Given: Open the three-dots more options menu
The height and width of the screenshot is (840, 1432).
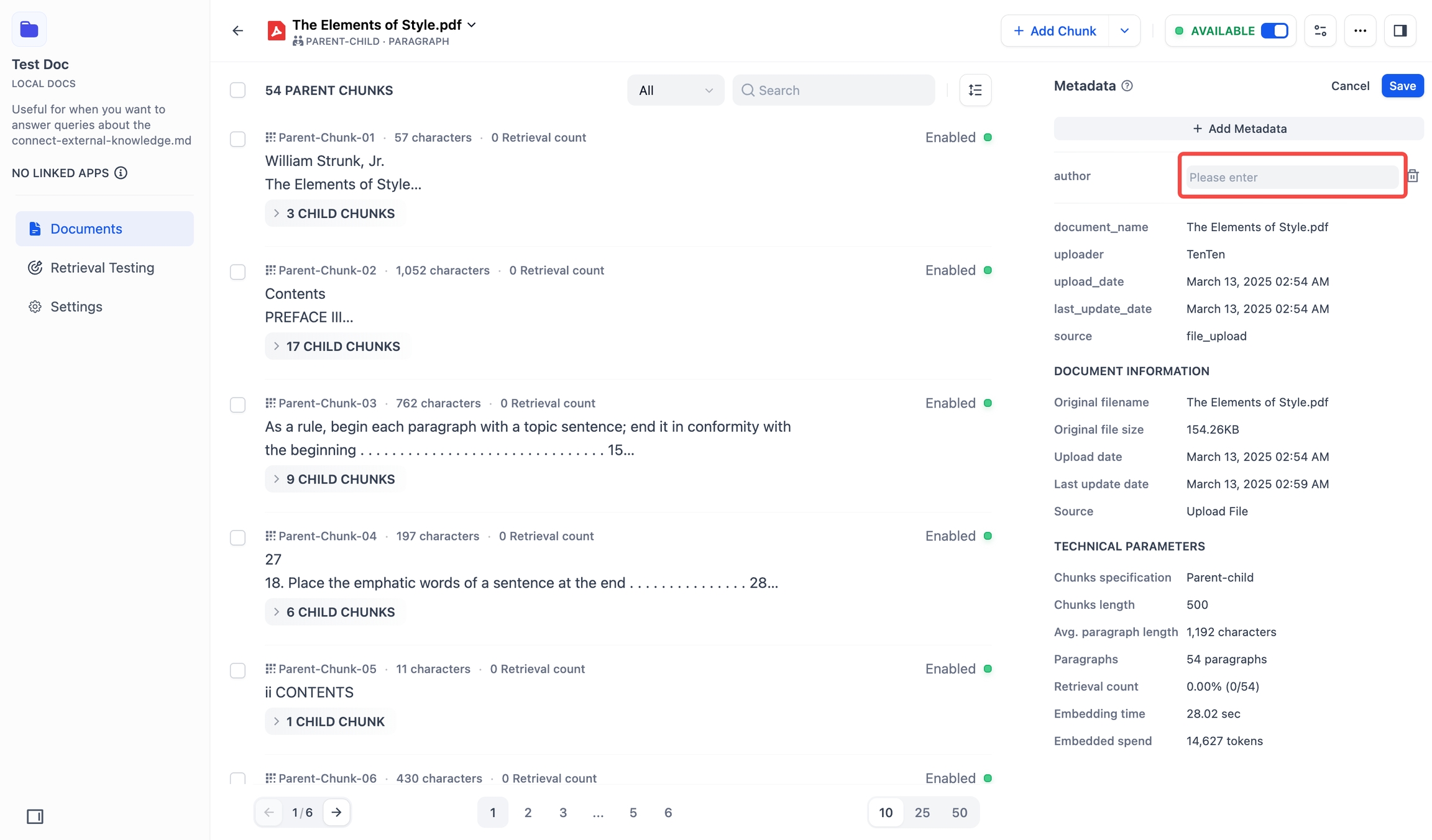Looking at the screenshot, I should pyautogui.click(x=1360, y=30).
